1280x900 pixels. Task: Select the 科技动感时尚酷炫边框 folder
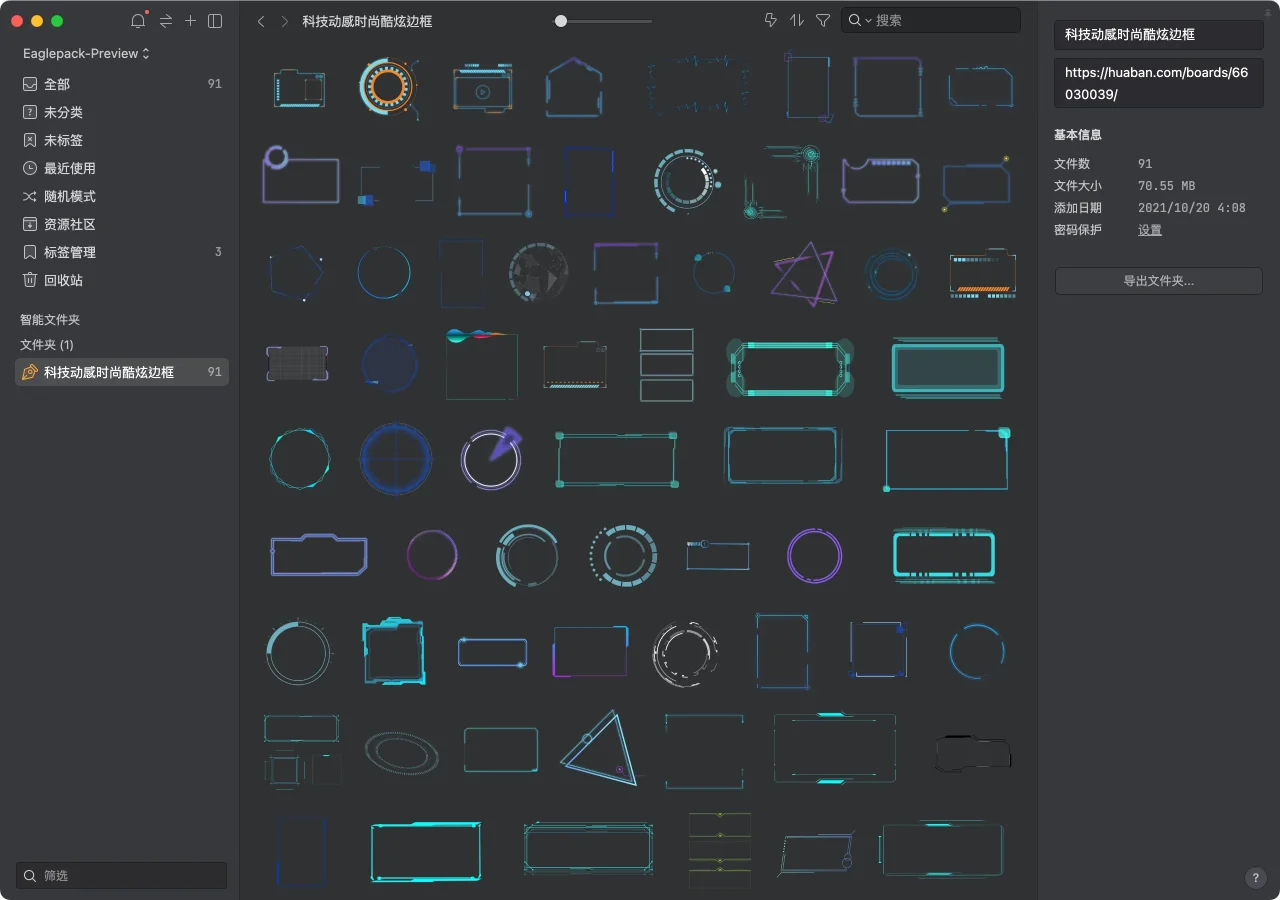pos(109,372)
